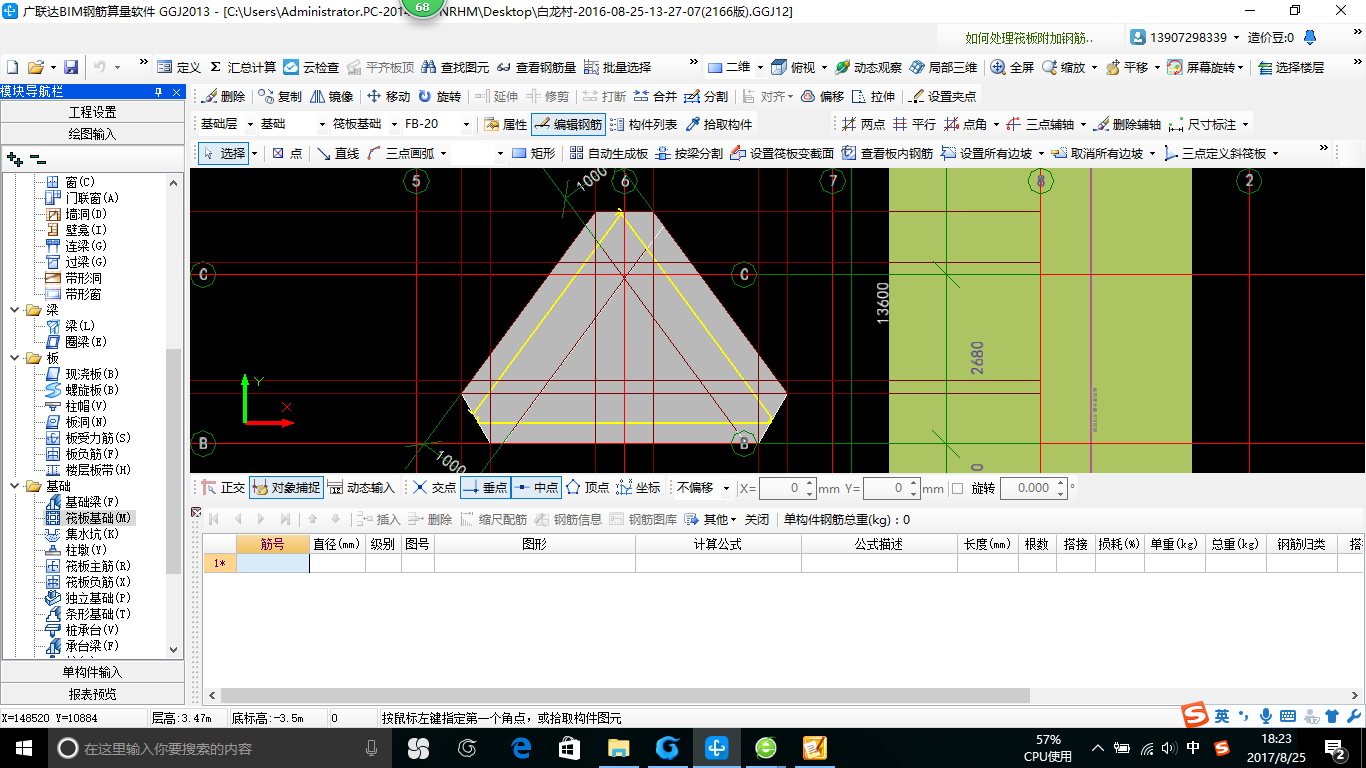Toggle the 编辑钢筋 button
1366x768 pixels.
568,125
